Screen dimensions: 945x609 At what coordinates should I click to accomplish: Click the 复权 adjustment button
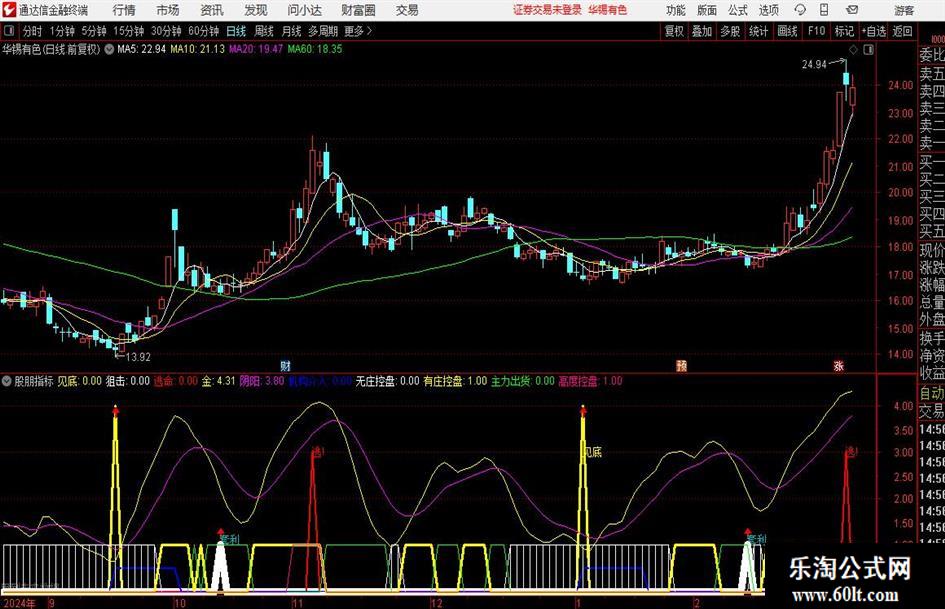click(x=674, y=31)
